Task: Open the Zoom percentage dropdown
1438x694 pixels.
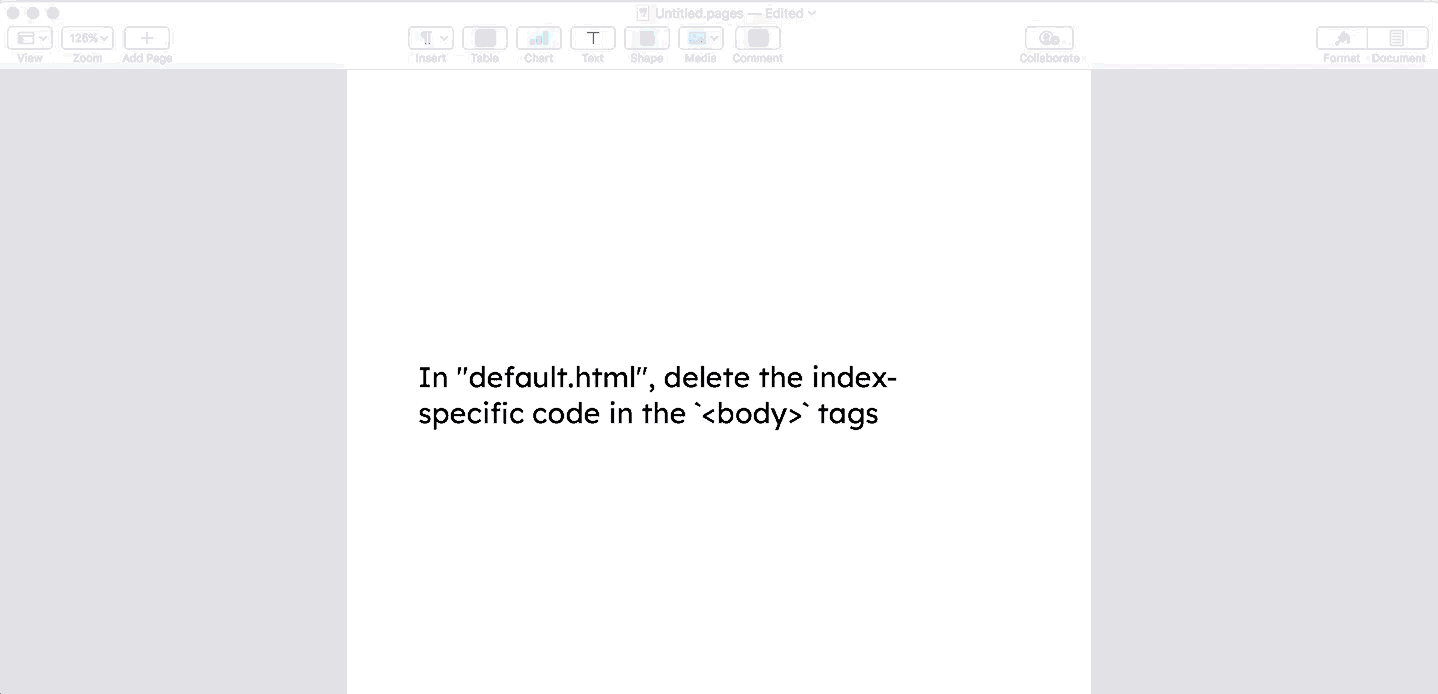Action: coord(87,38)
